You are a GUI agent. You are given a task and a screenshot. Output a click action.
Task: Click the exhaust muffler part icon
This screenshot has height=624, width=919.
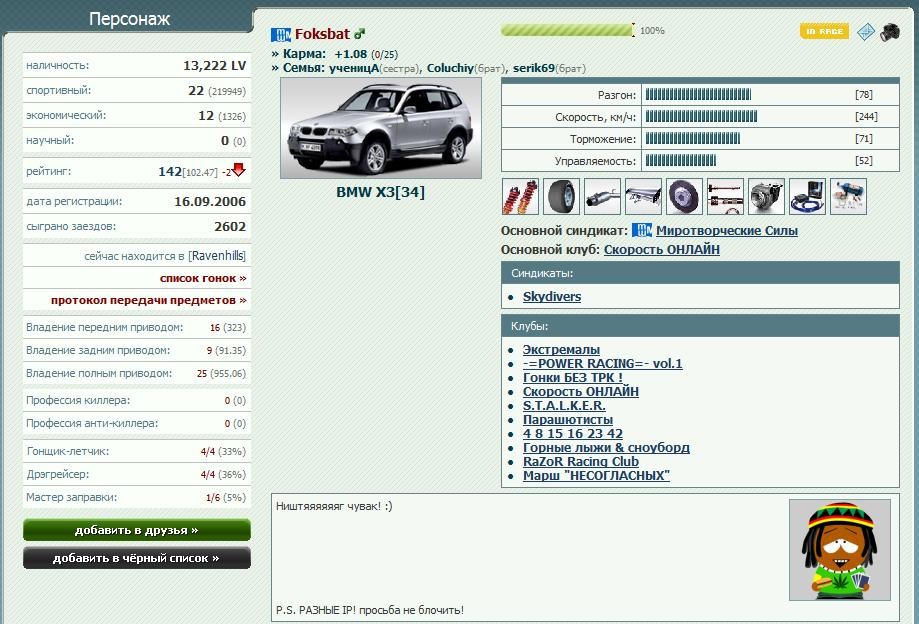point(603,196)
